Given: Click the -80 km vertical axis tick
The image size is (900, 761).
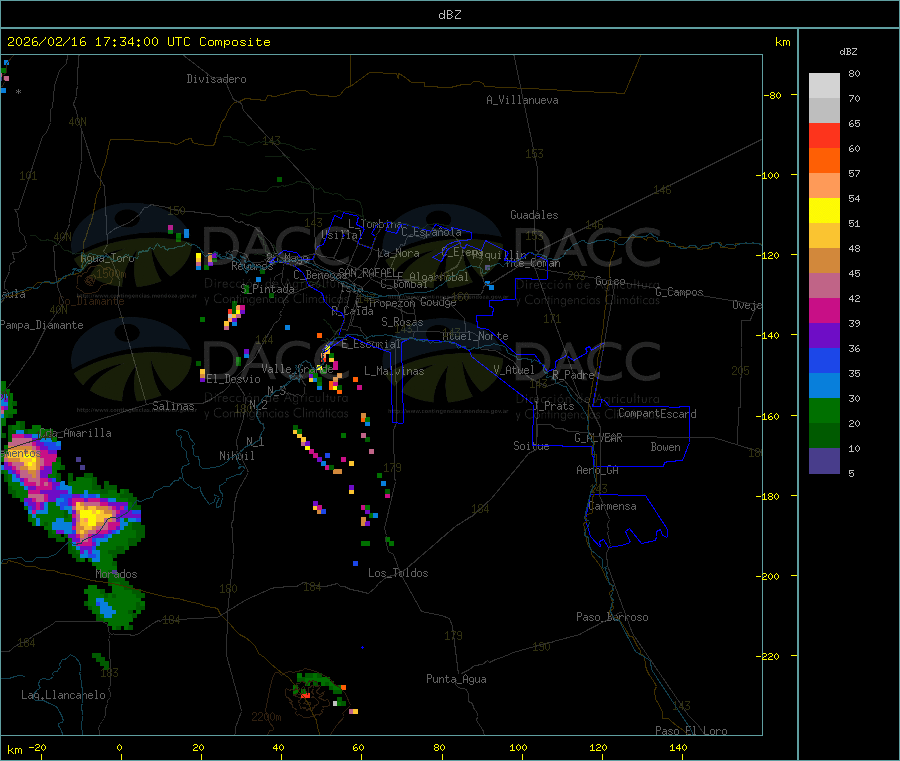Looking at the screenshot, I should 772,95.
